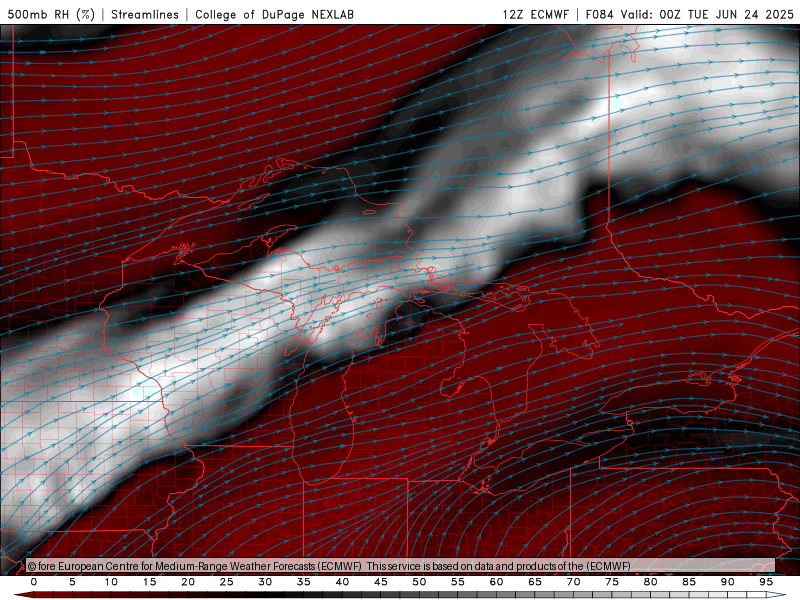Click 'College of DuPage NEXLAB' header text
The image size is (800, 600).
point(274,14)
